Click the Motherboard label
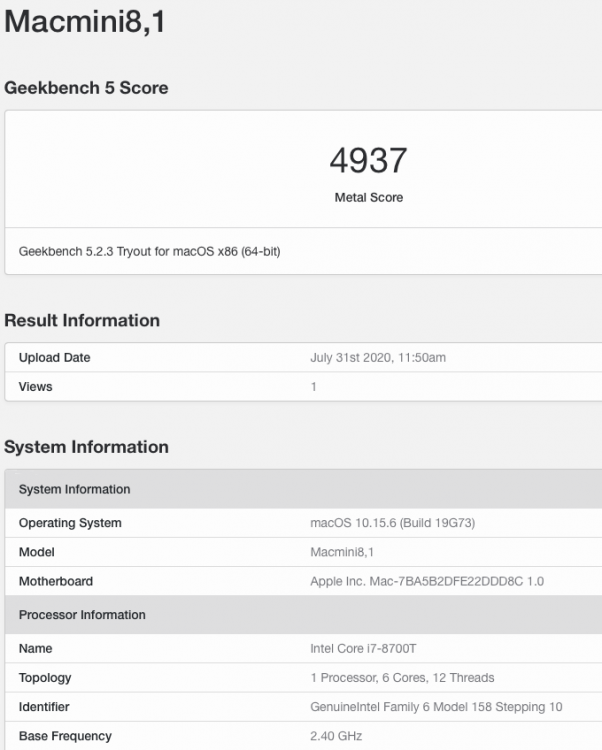Screen dimensions: 602x750 pos(56,581)
